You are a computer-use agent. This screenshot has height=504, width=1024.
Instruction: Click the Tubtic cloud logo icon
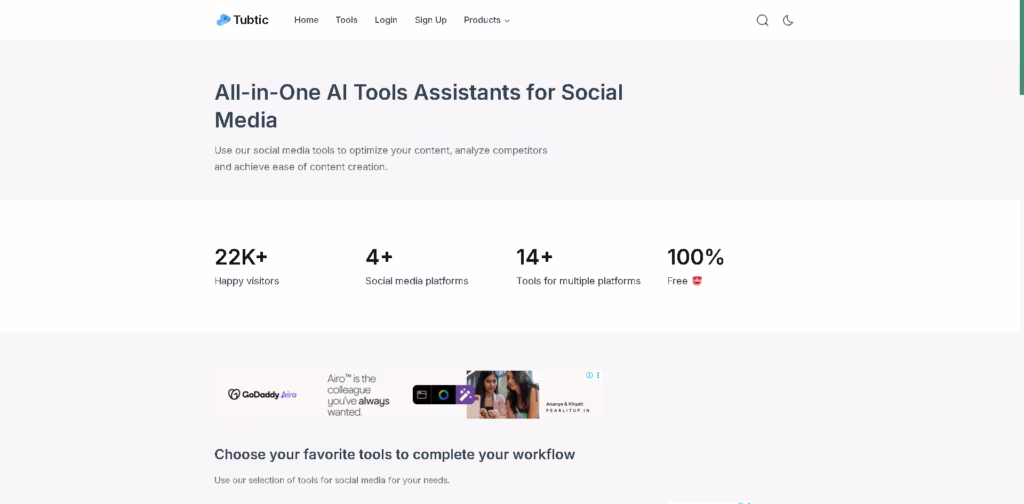(223, 20)
